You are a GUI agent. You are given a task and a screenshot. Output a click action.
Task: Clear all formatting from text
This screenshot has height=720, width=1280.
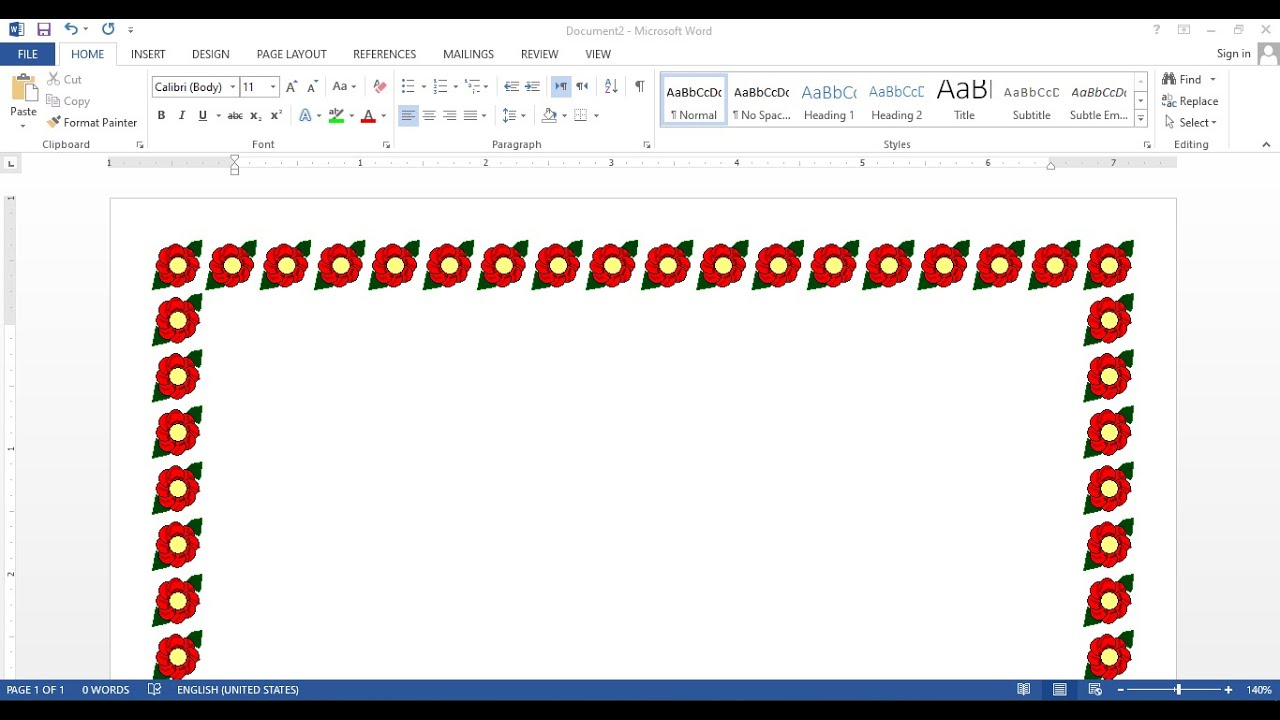[379, 87]
